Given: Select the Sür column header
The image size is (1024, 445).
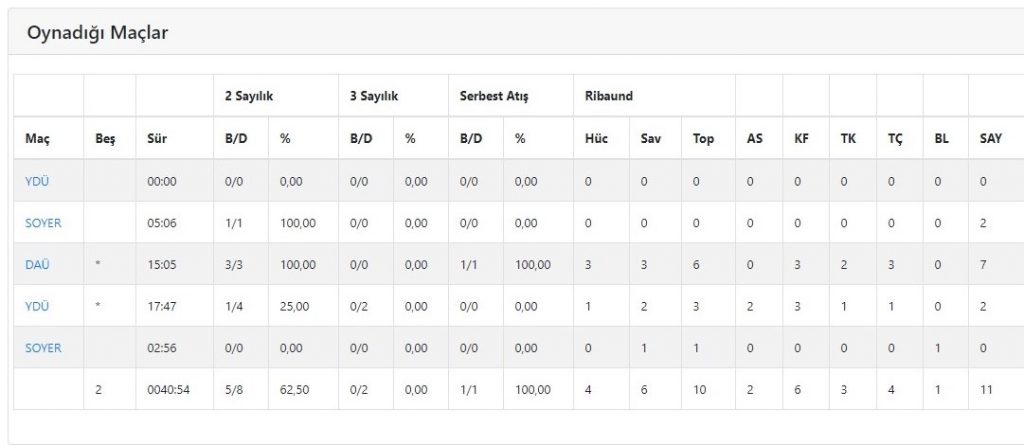Looking at the screenshot, I should (x=157, y=139).
